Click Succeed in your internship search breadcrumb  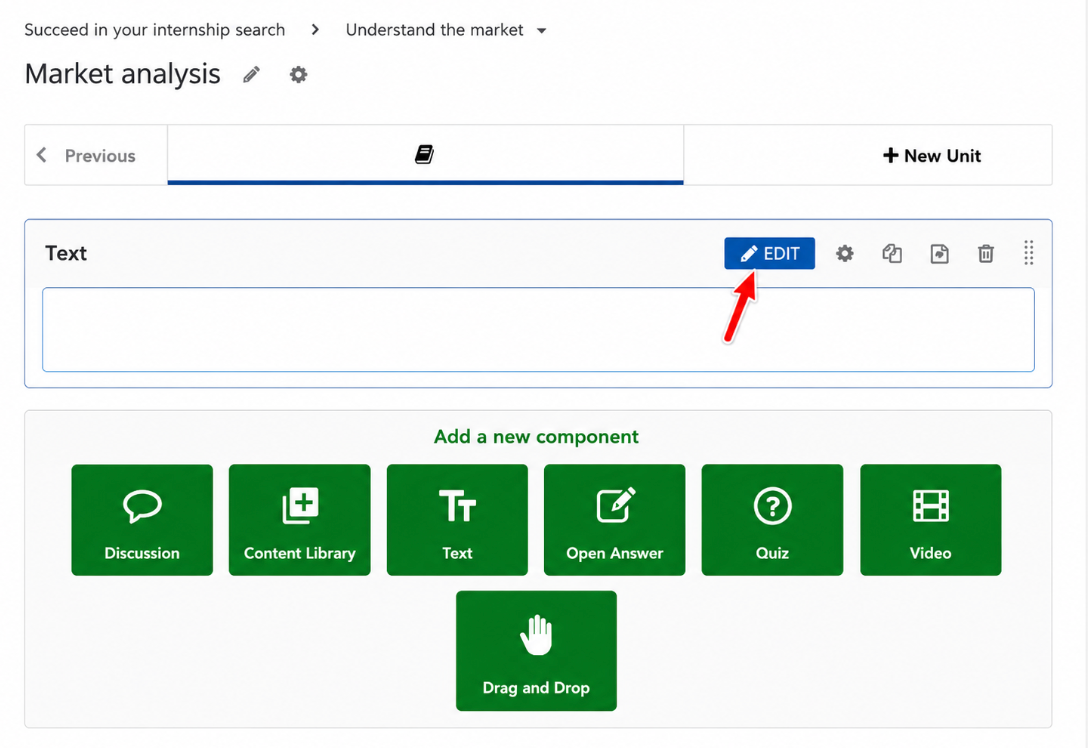point(155,30)
